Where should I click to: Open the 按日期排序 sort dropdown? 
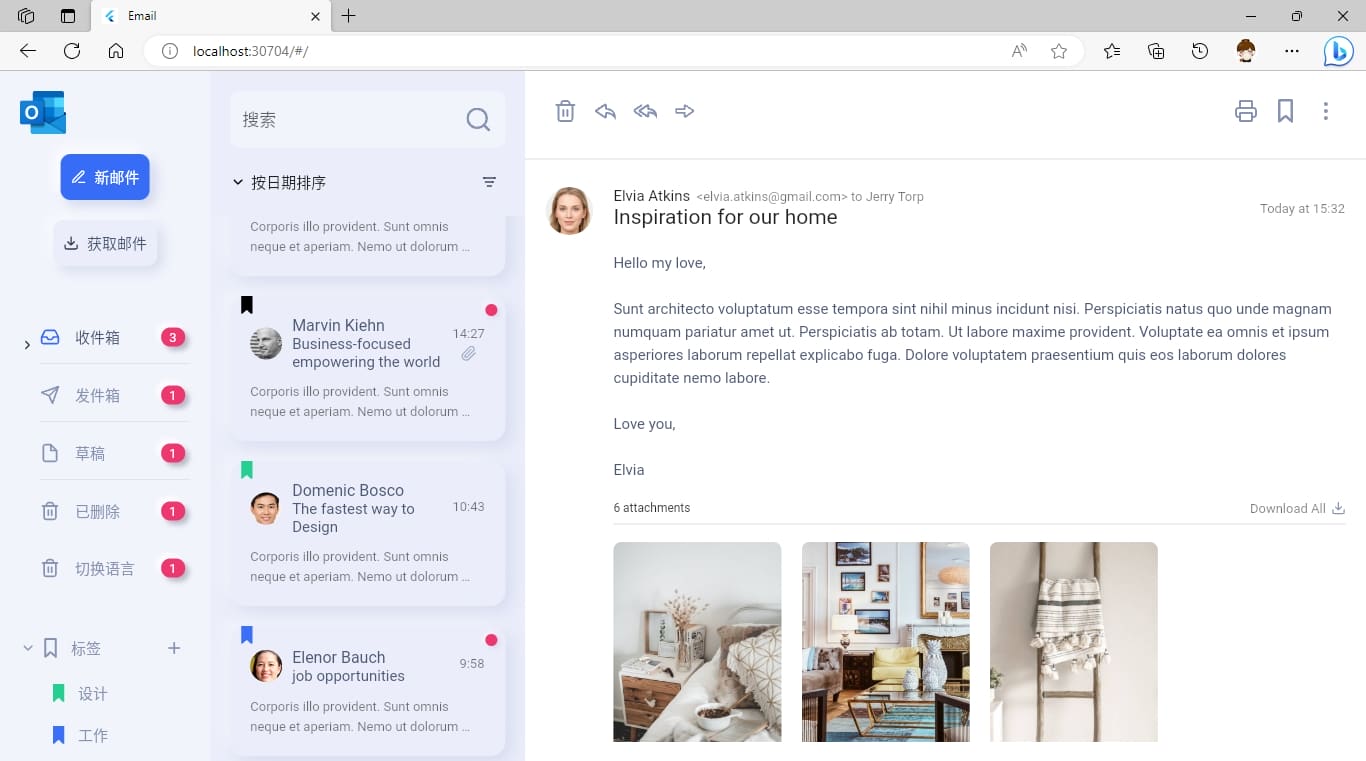click(x=279, y=182)
